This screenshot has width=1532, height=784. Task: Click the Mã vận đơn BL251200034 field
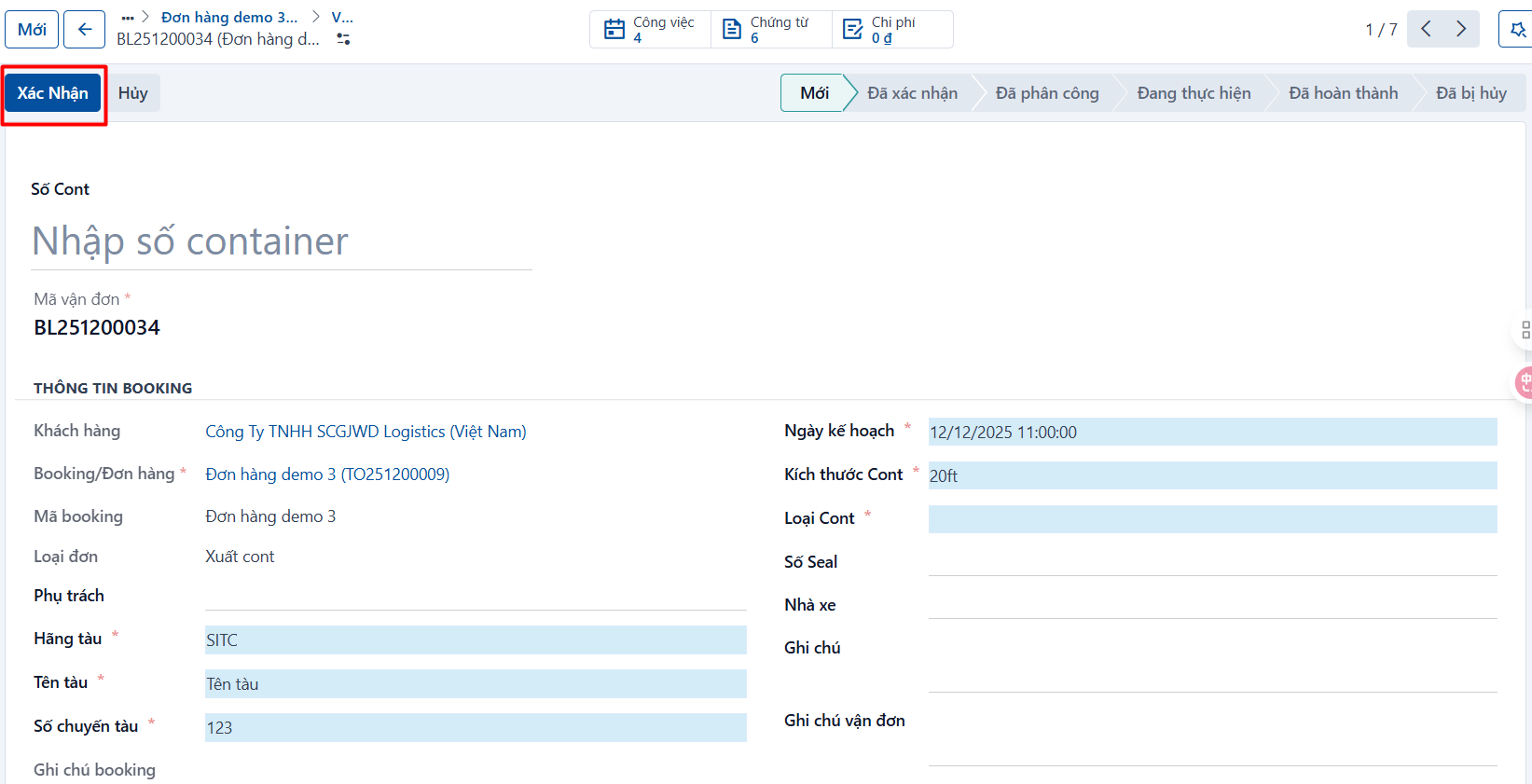tap(97, 327)
